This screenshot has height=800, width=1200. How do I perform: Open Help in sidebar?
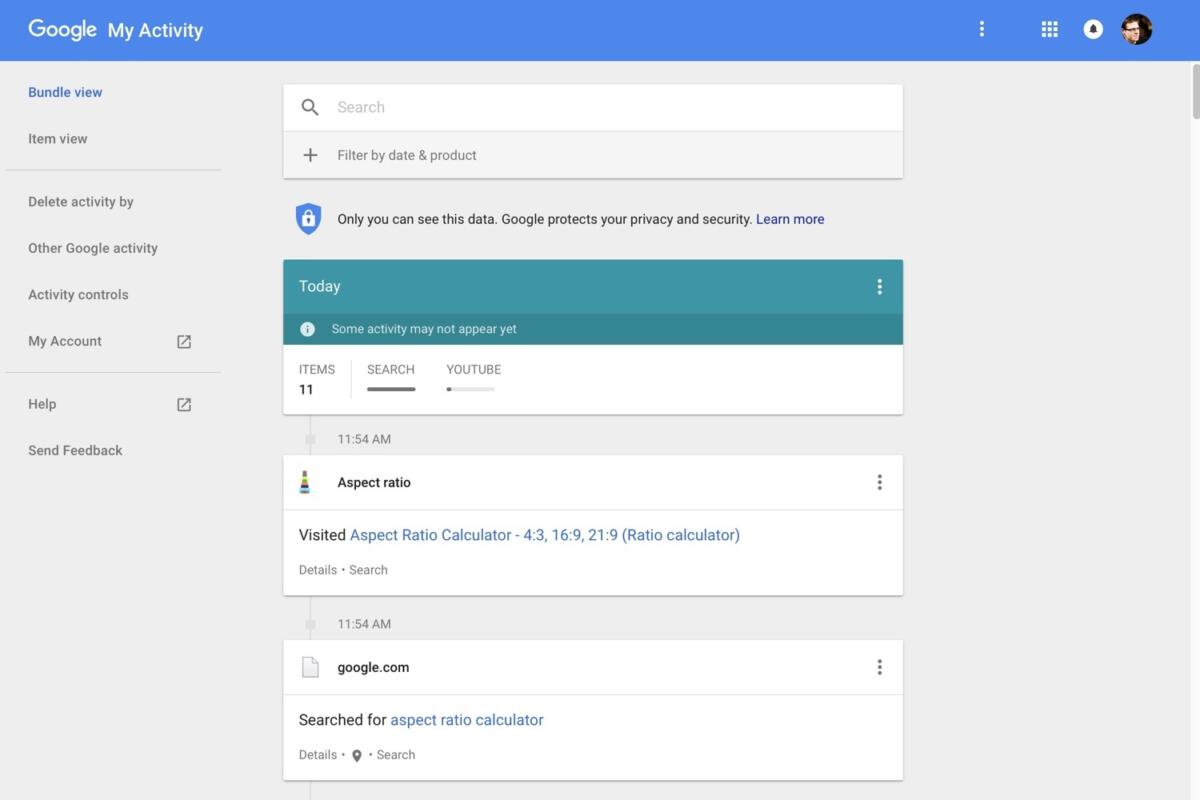click(x=42, y=404)
